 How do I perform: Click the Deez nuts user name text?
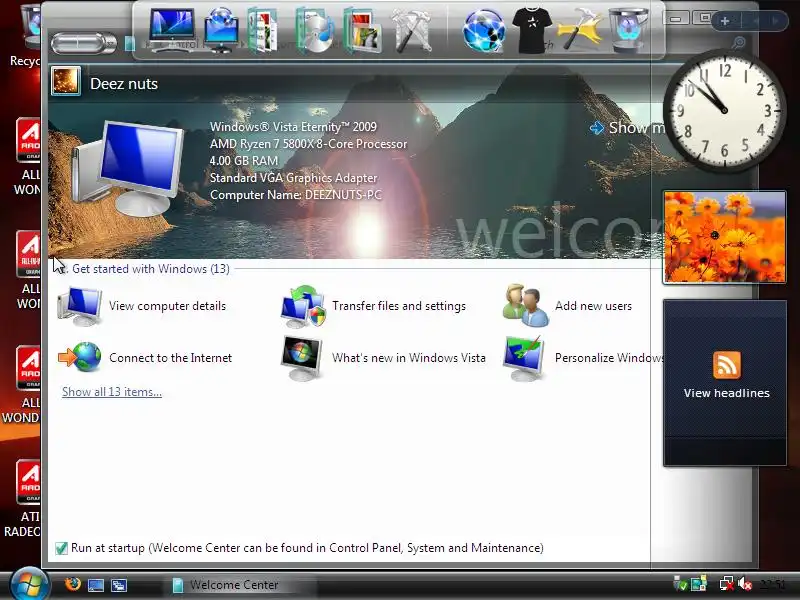(124, 84)
